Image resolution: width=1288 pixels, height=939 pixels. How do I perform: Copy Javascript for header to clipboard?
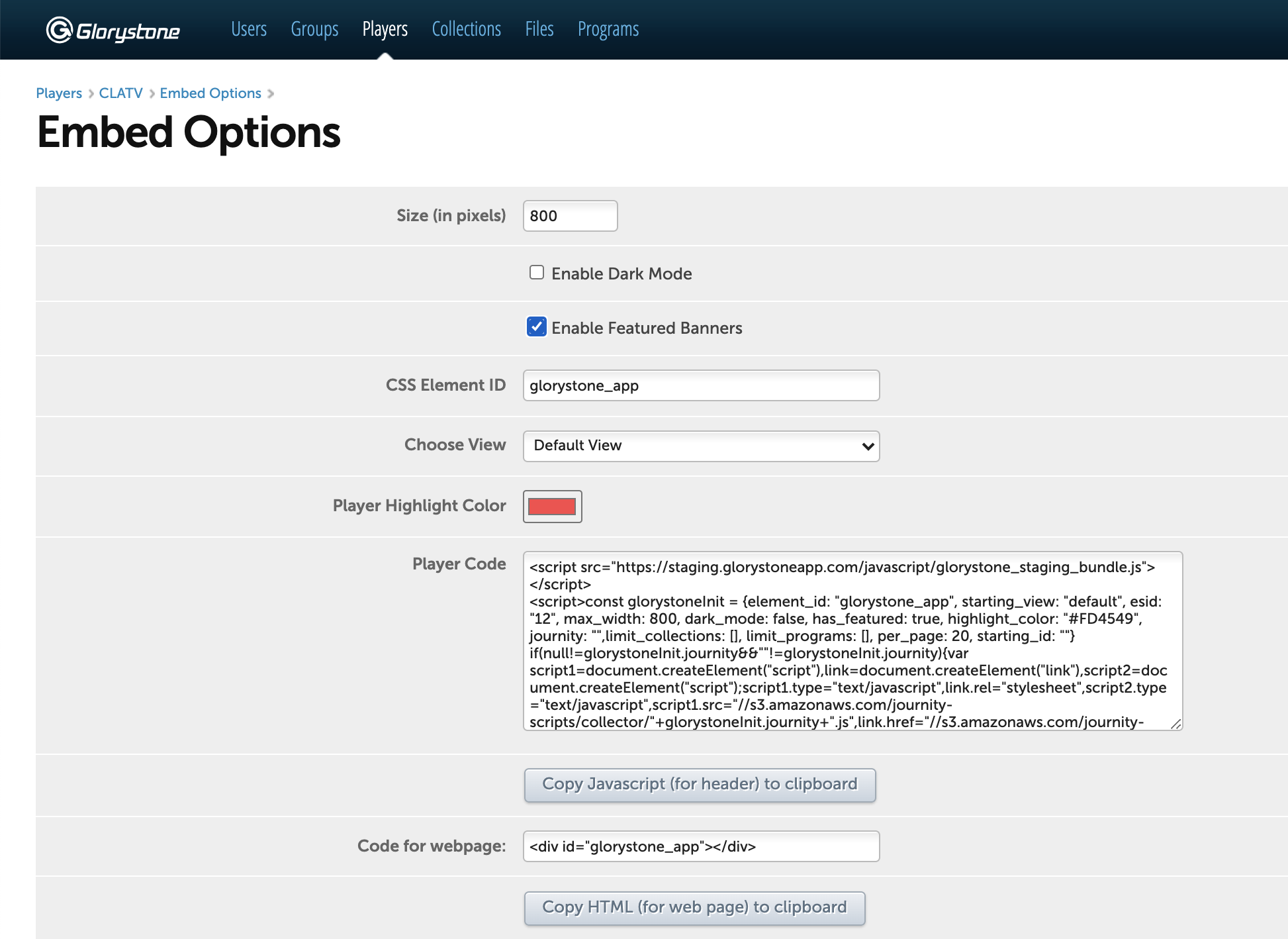click(701, 784)
